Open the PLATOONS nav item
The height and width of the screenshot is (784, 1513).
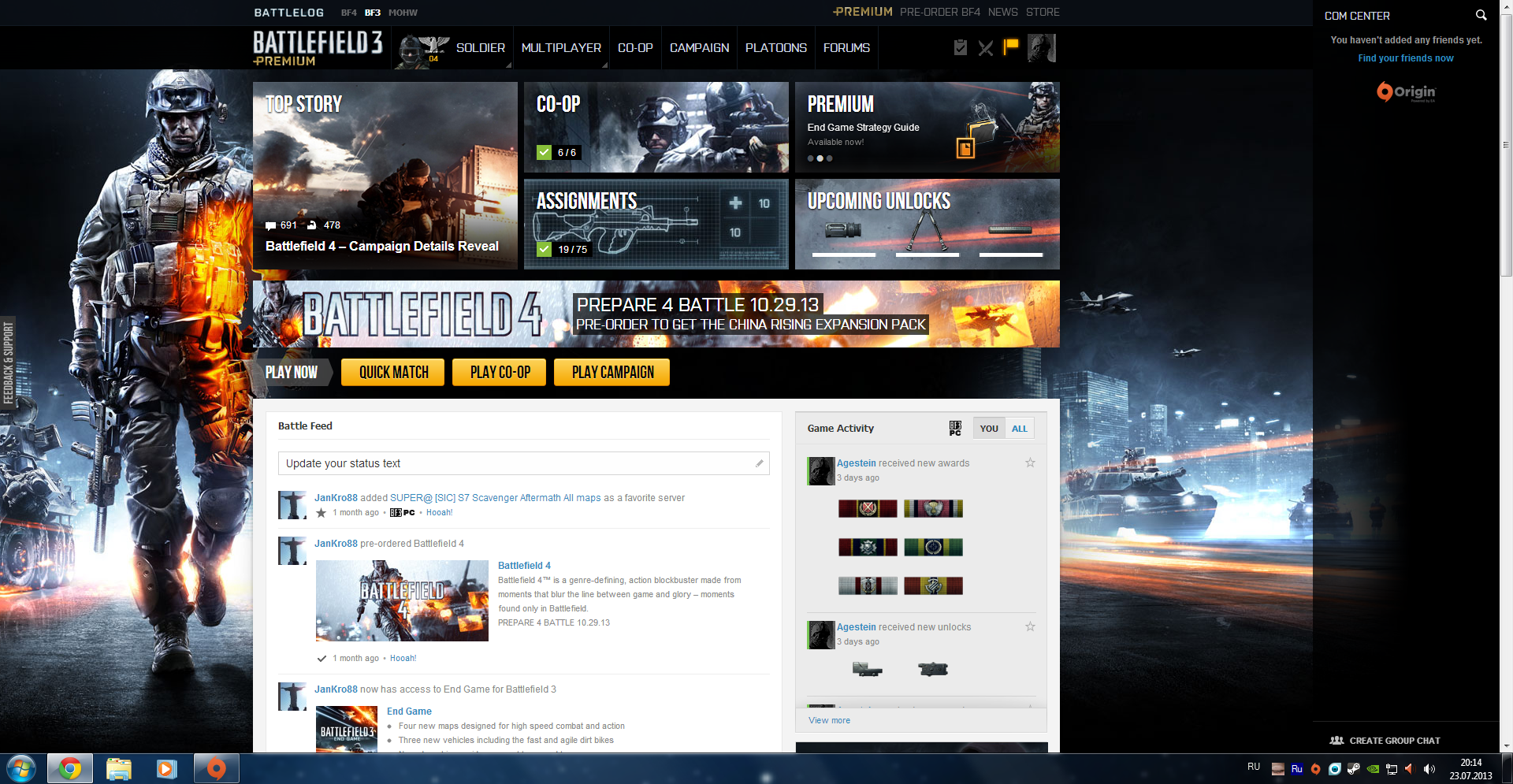776,48
